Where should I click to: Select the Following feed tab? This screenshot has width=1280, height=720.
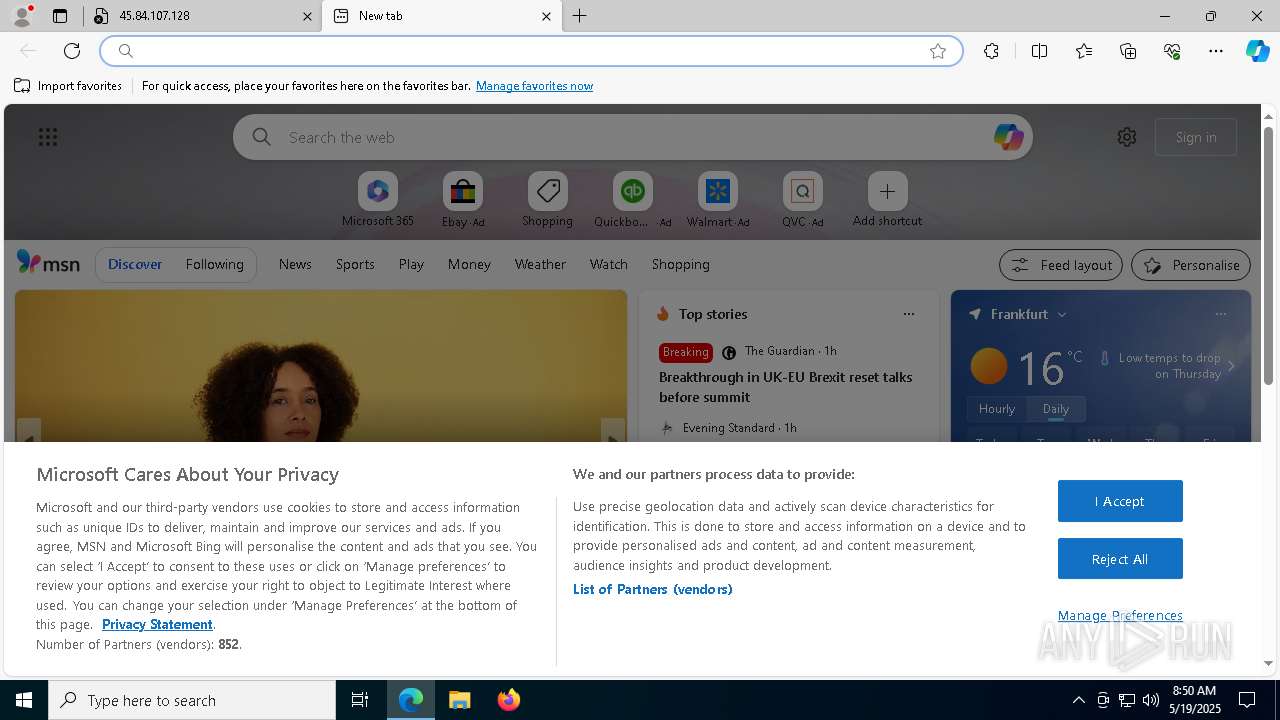coord(214,264)
